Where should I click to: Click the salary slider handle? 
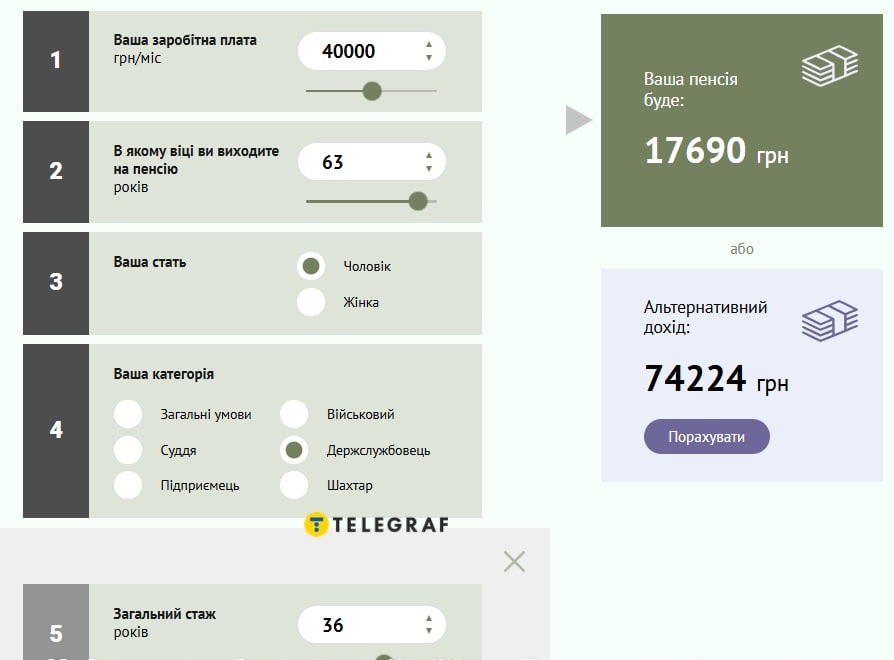coord(372,91)
